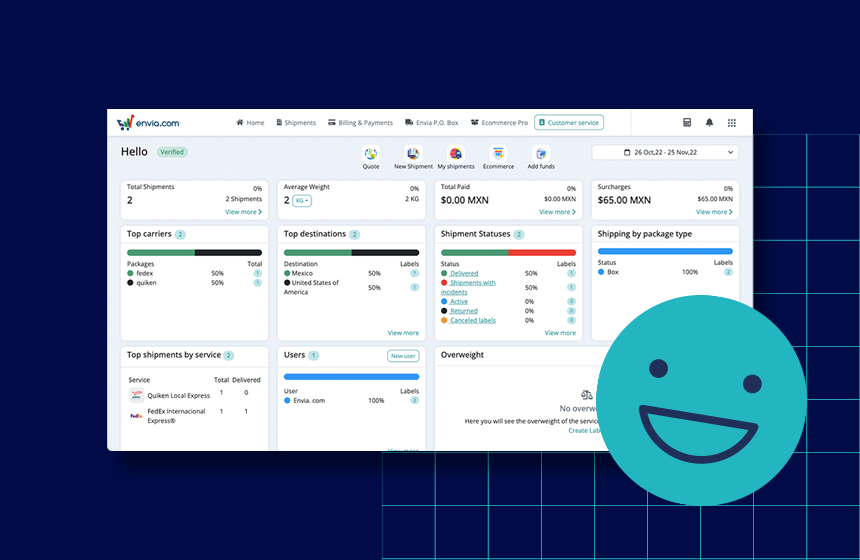860x560 pixels.
Task: Open Shipments with incidents link
Action: pyautogui.click(x=468, y=287)
